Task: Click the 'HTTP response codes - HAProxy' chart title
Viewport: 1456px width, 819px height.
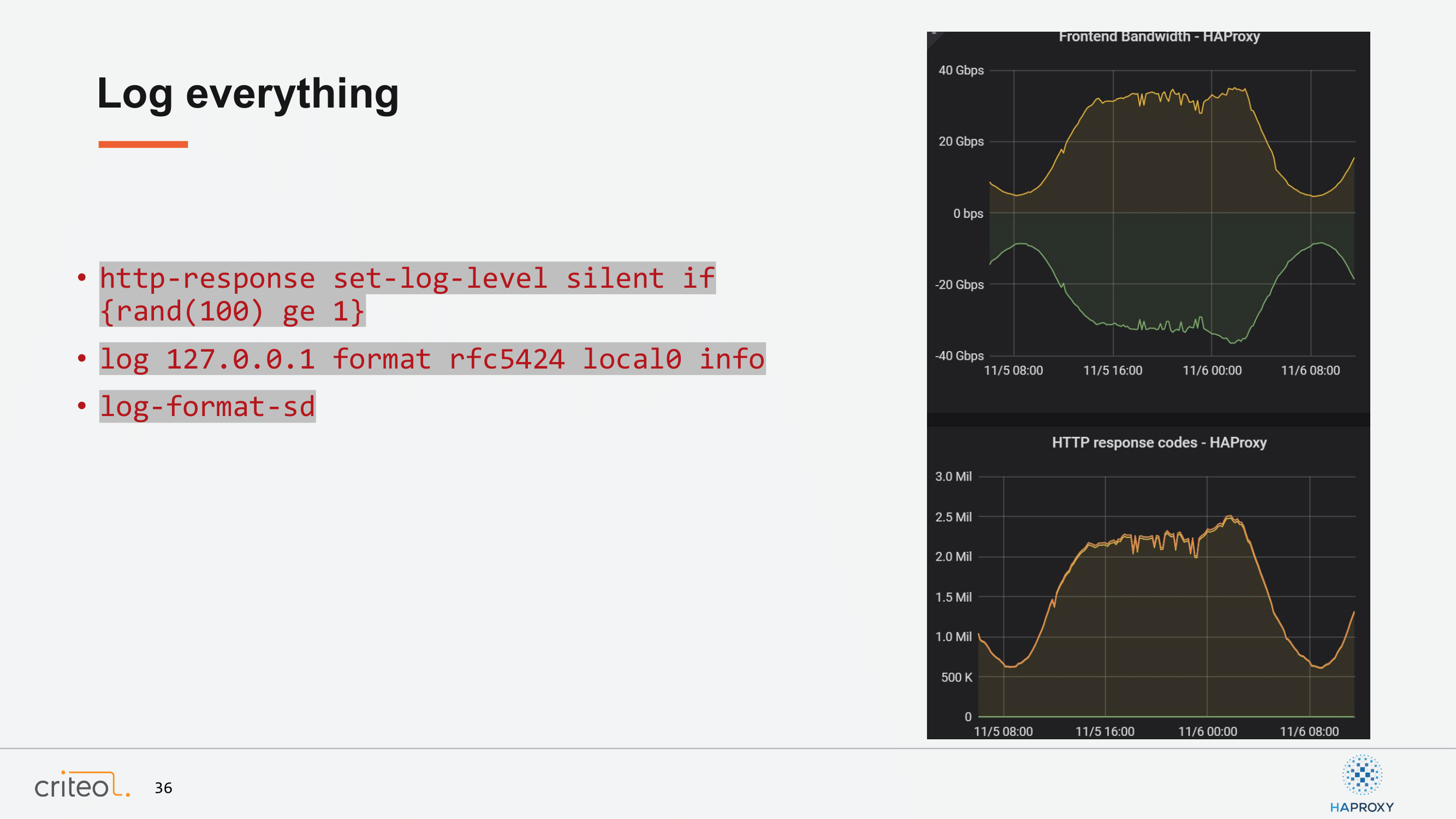Action: coord(1159,443)
